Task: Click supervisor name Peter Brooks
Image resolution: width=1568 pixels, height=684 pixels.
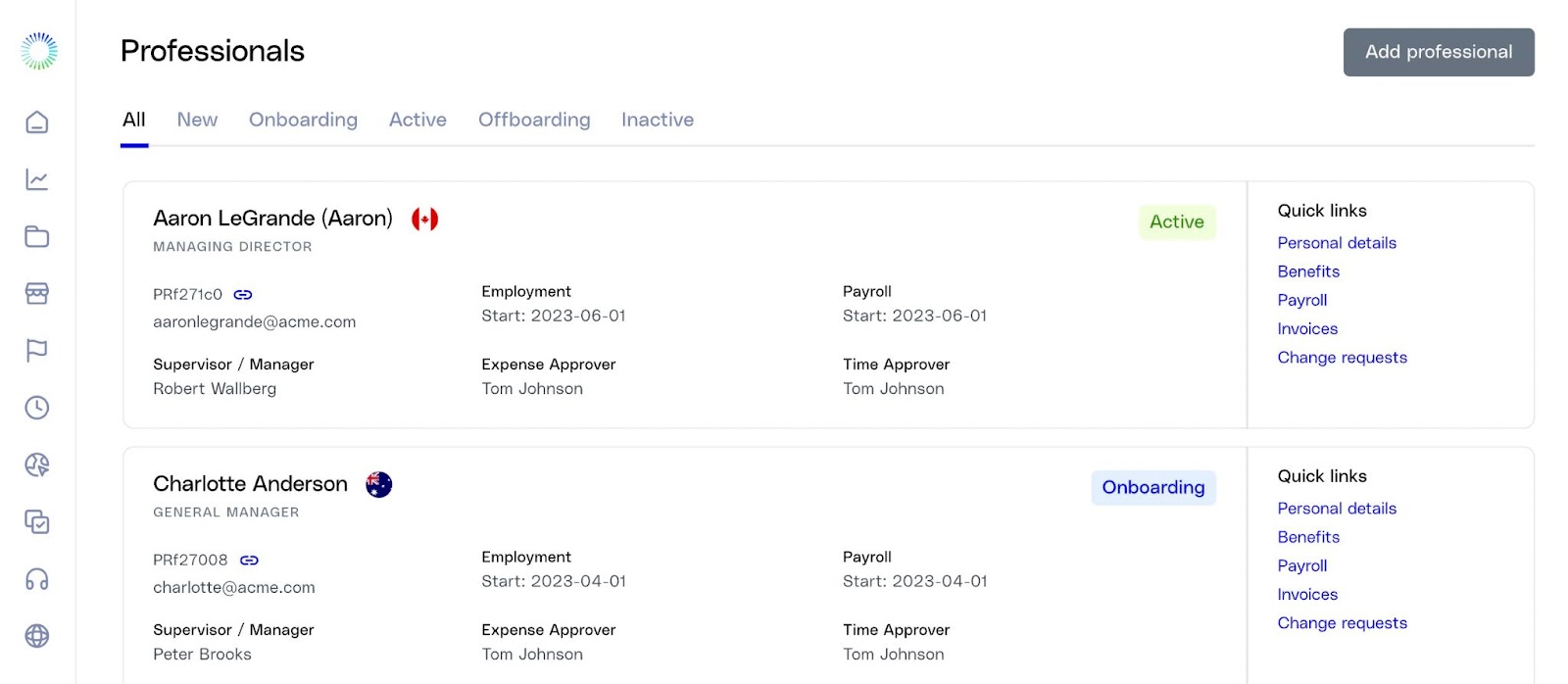Action: coord(202,654)
